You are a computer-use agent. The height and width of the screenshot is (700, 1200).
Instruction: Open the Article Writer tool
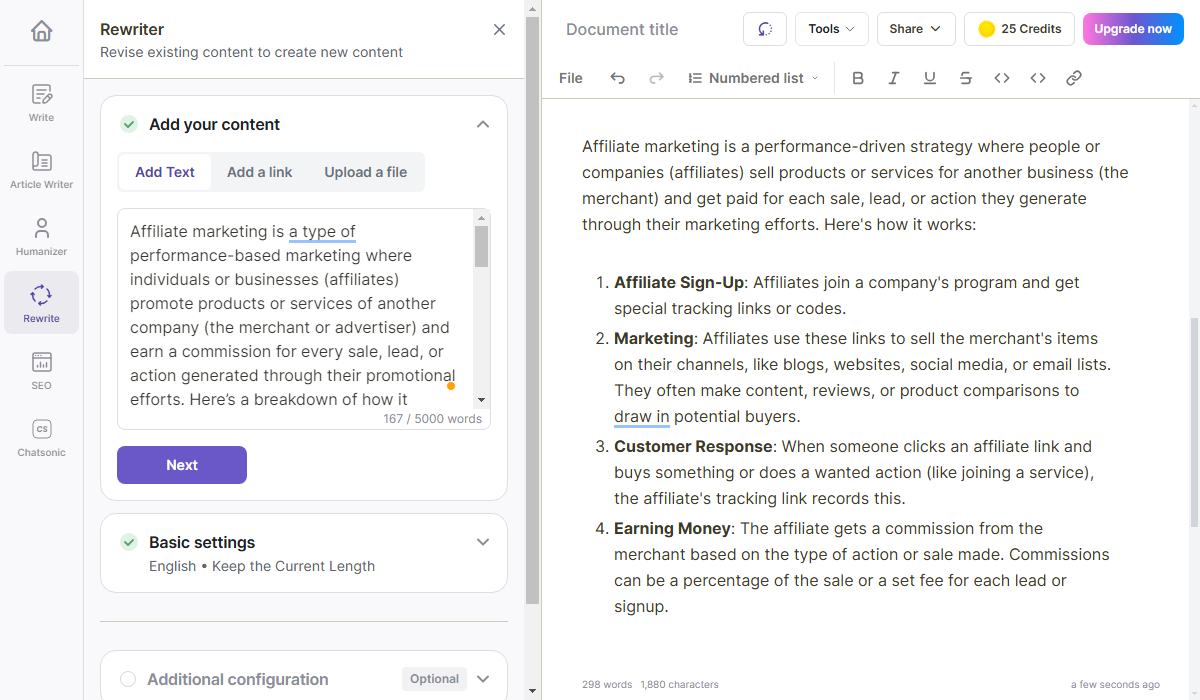point(41,169)
